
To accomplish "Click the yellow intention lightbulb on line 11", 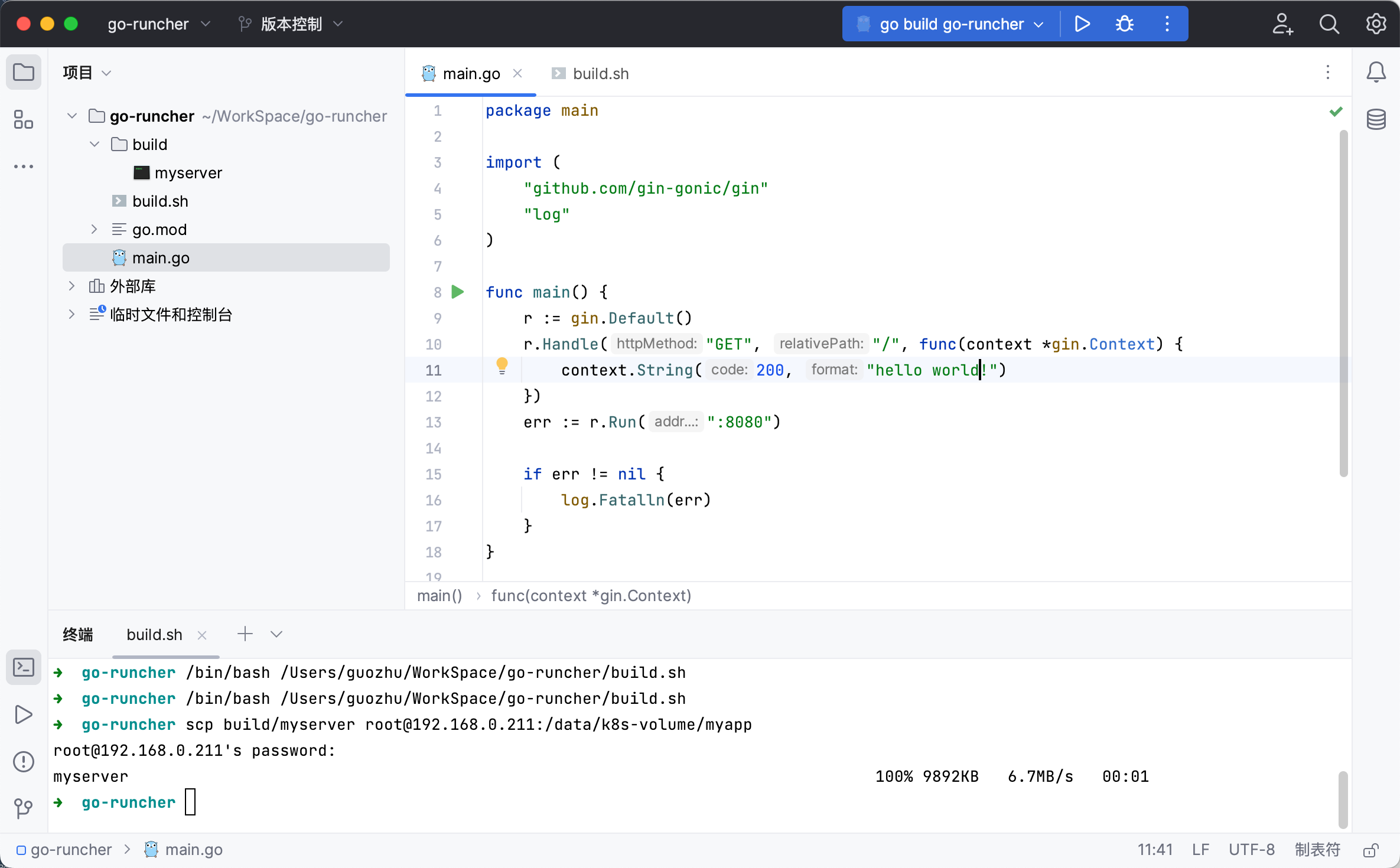I will (x=502, y=366).
